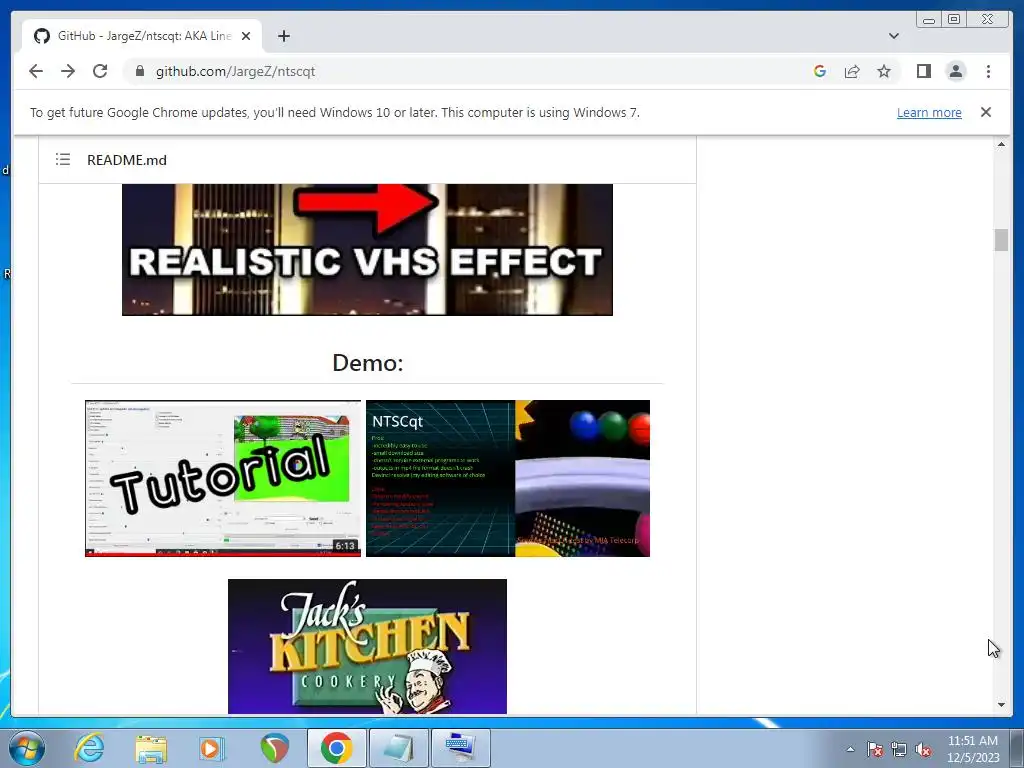Open the Tutorial video thumbnail

click(x=223, y=478)
